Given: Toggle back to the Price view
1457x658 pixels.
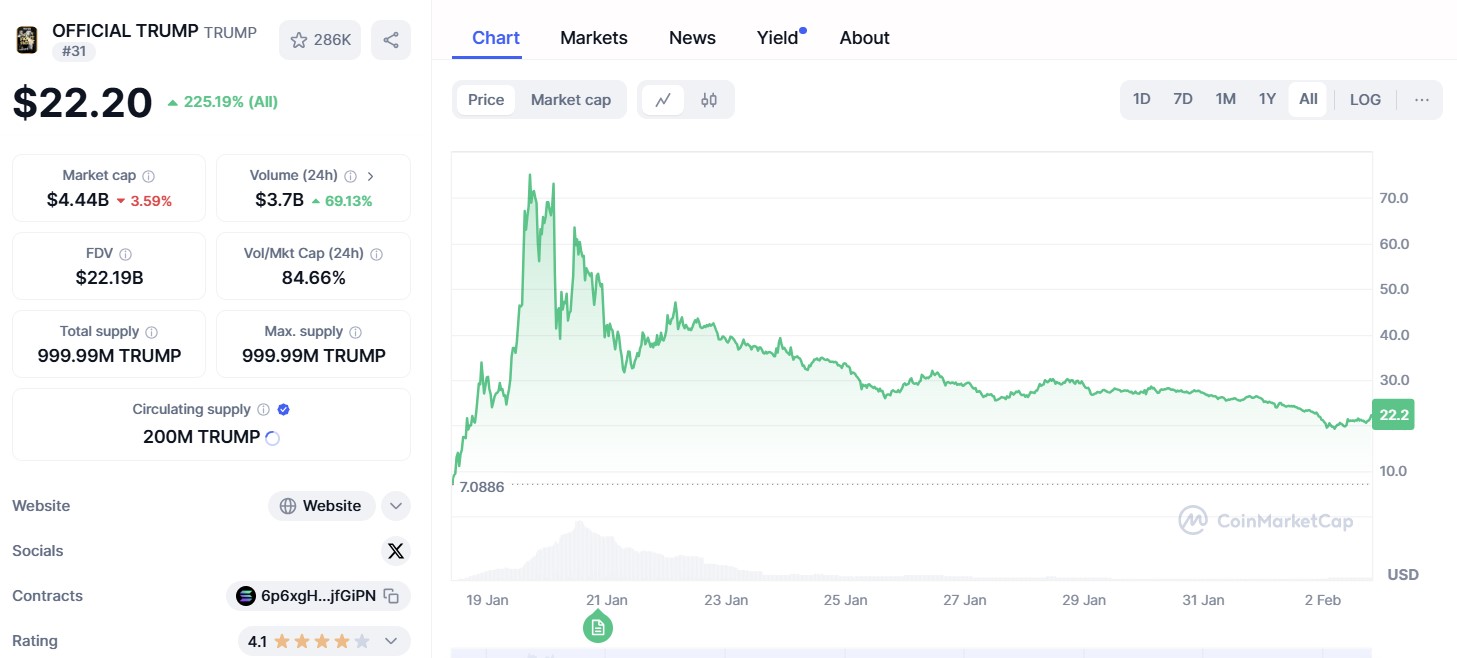Looking at the screenshot, I should [486, 99].
